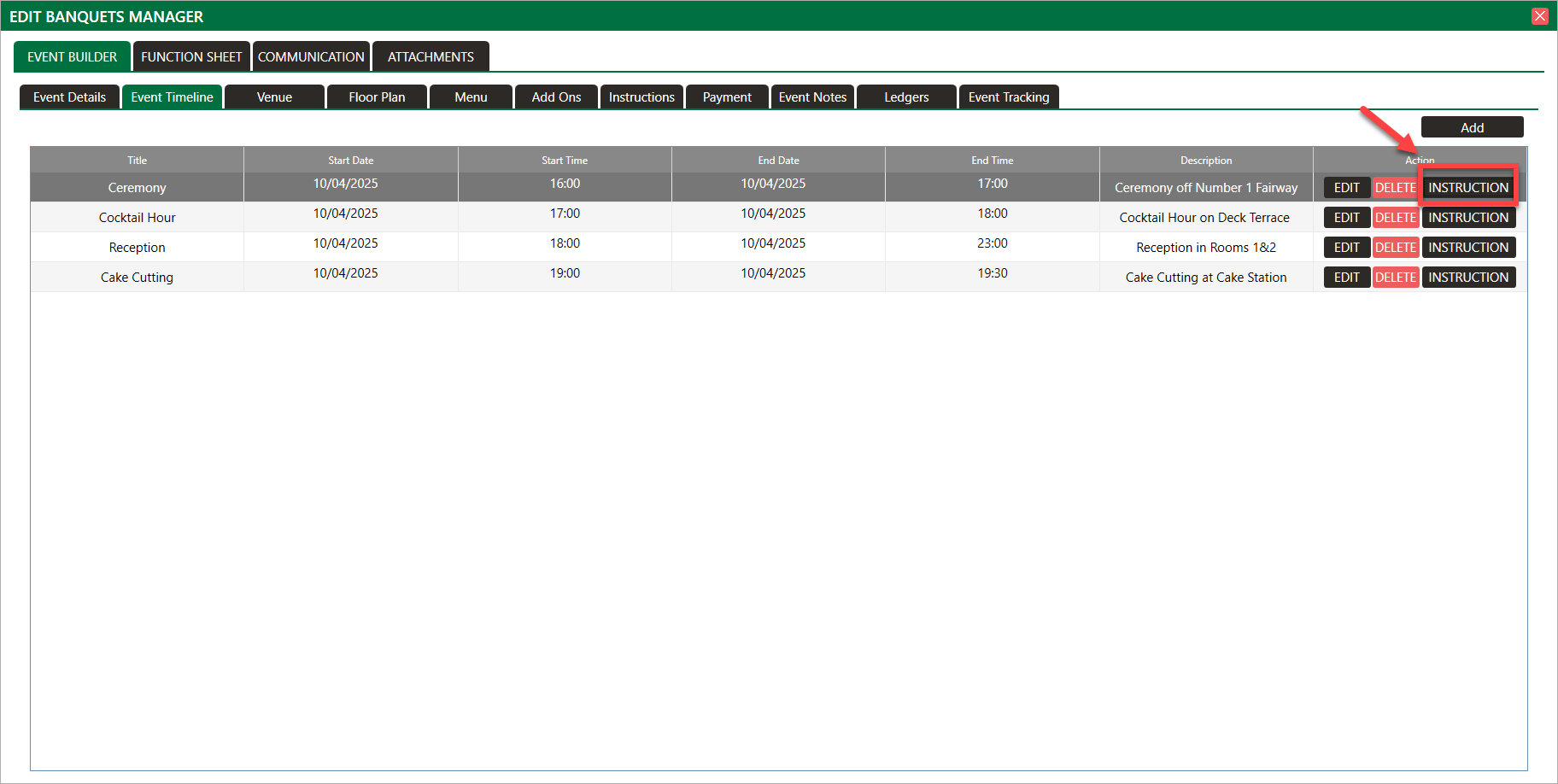Open the Add Ons sub-tab
Image resolution: width=1558 pixels, height=784 pixels.
pyautogui.click(x=556, y=97)
